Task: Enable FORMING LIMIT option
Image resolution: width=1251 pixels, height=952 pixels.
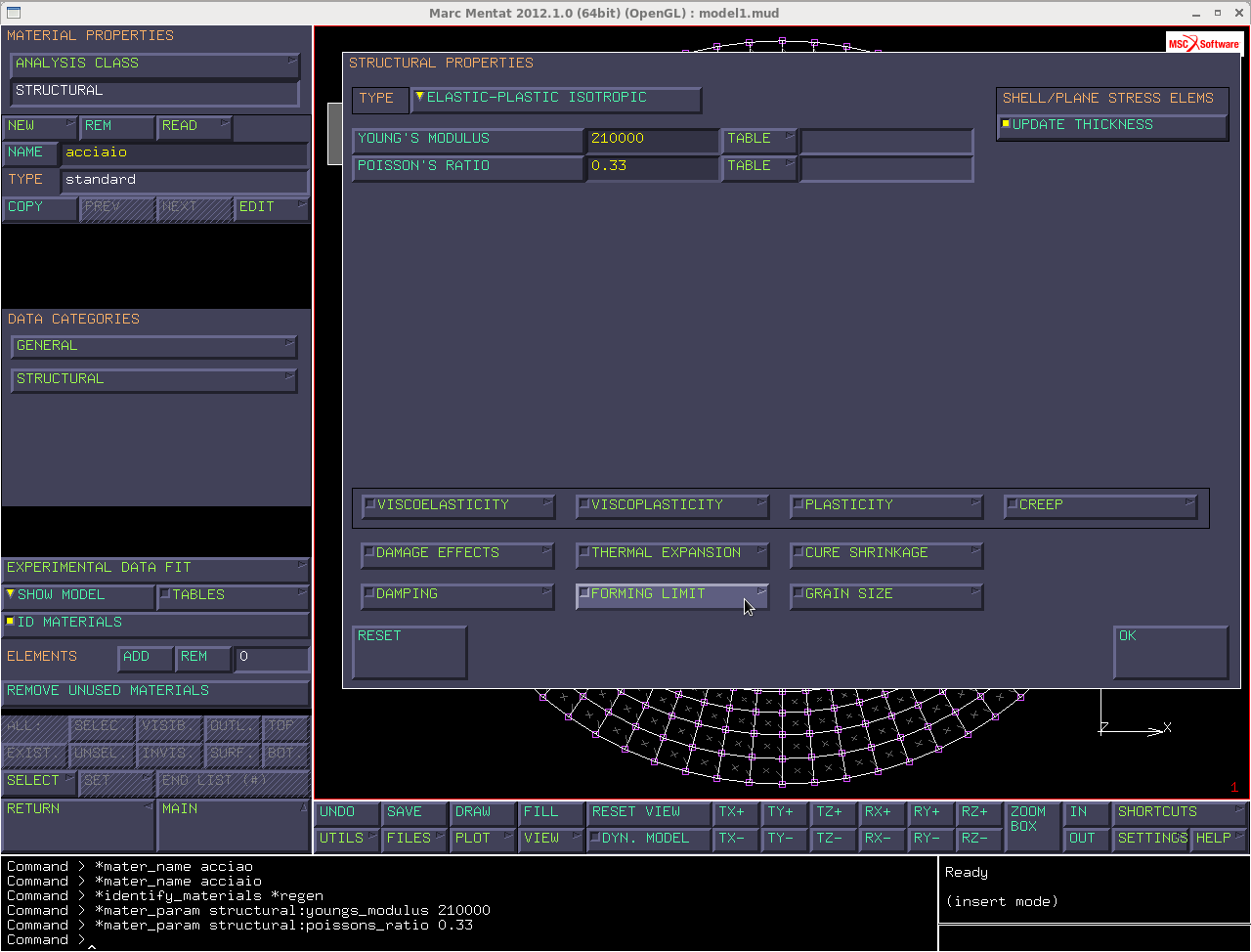Action: (672, 596)
